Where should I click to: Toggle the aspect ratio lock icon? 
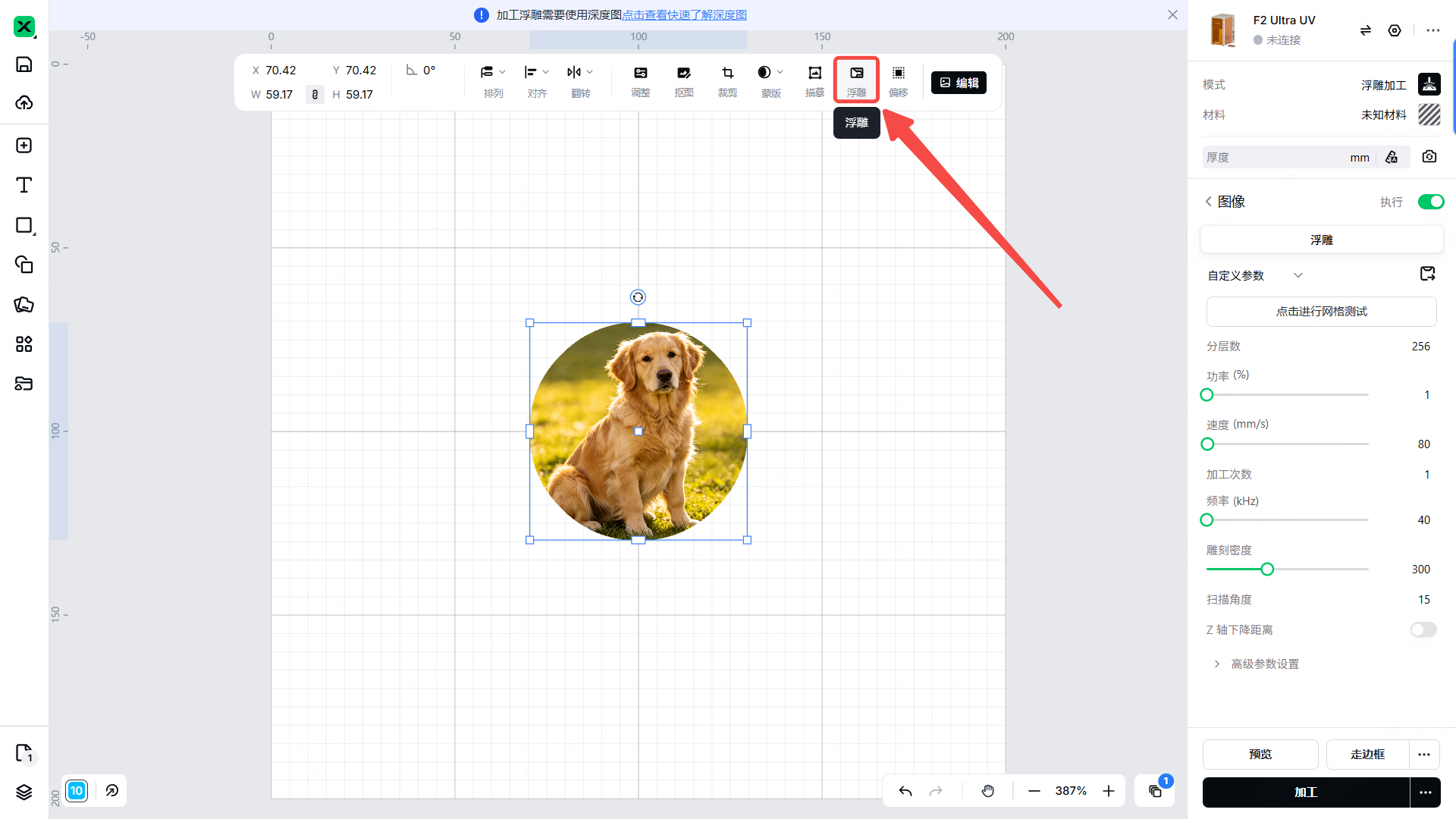click(x=315, y=95)
